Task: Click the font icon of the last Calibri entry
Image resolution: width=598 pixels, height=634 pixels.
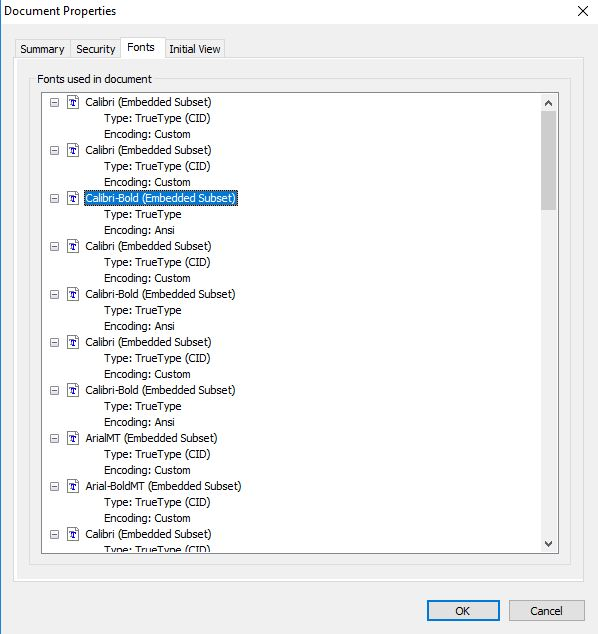Action: coord(73,535)
